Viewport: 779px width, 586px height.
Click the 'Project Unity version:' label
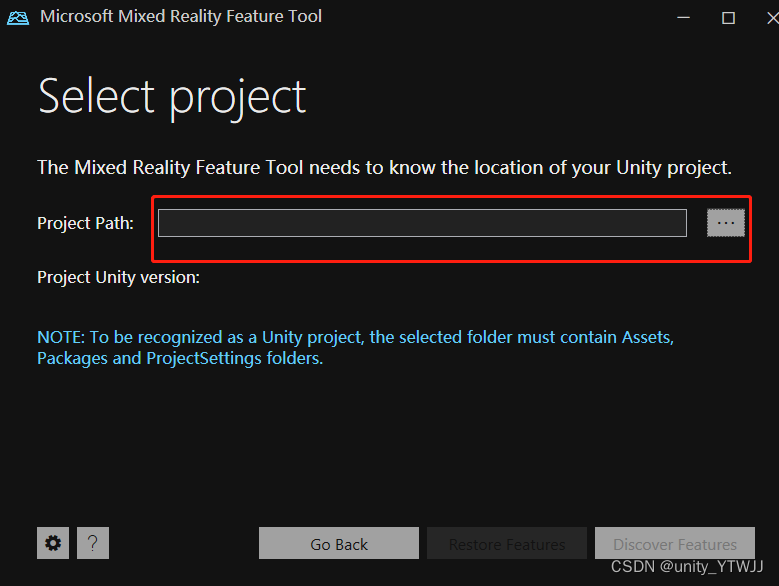click(118, 277)
